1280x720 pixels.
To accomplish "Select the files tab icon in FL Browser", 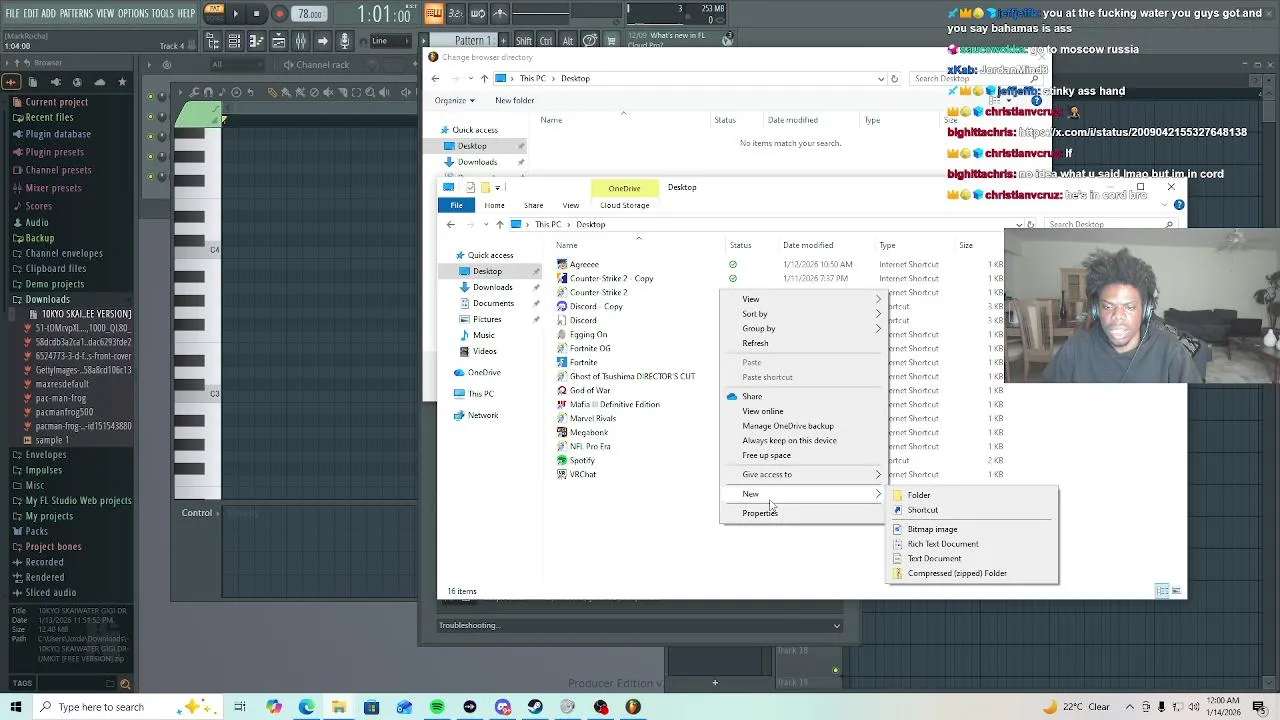I will (x=33, y=82).
